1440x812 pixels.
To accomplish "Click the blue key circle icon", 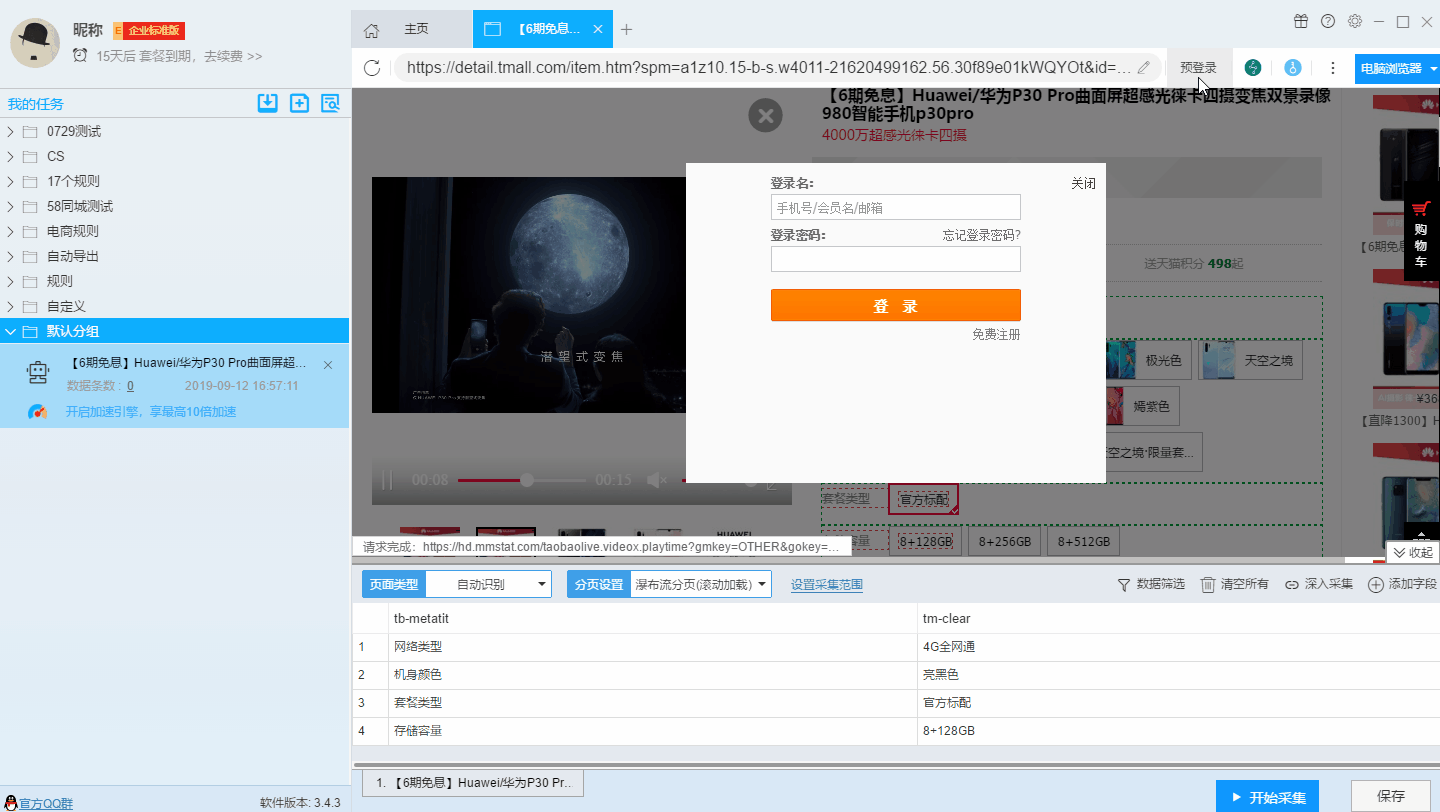I will 1292,68.
